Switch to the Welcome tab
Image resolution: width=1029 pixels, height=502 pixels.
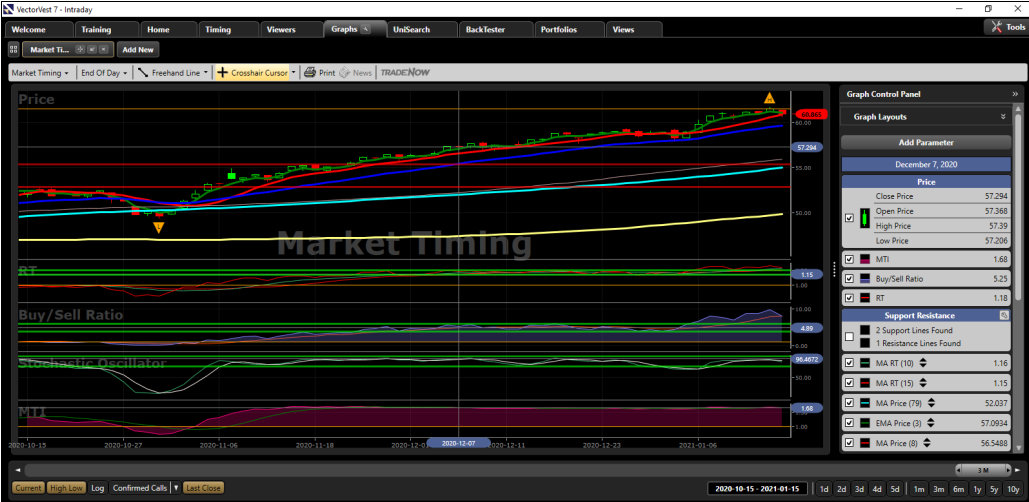(x=39, y=30)
